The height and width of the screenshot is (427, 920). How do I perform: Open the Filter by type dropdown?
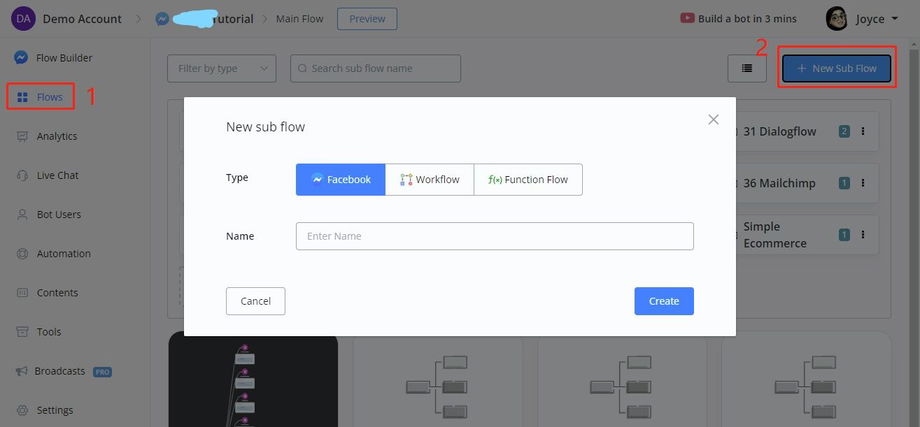222,69
